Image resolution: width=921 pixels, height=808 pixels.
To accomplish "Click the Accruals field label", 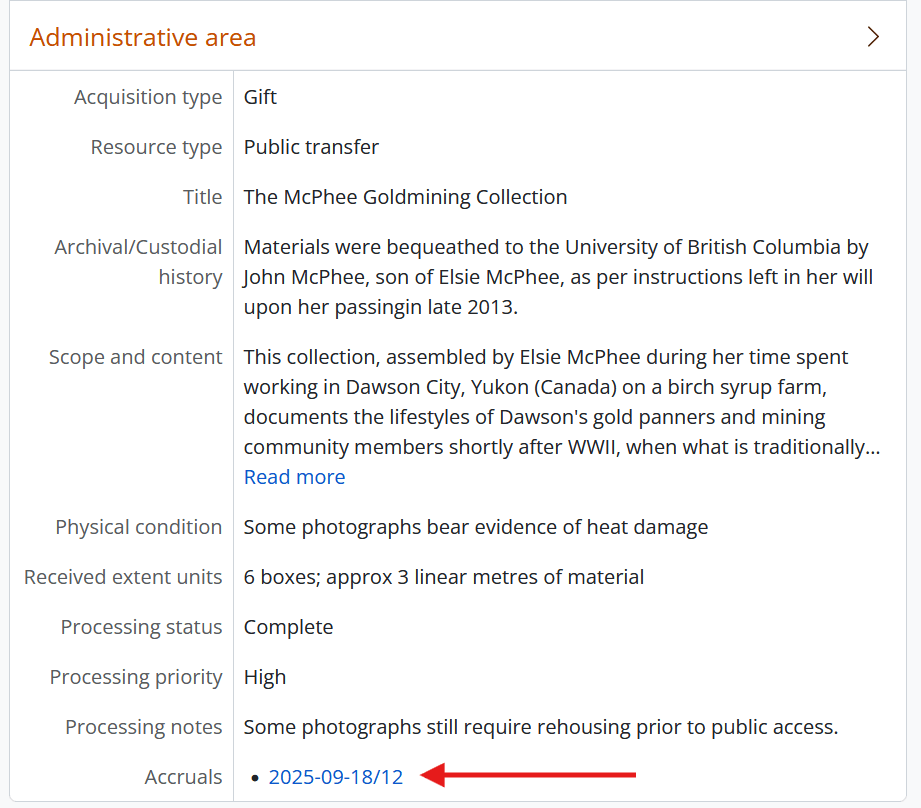I will pos(183,777).
